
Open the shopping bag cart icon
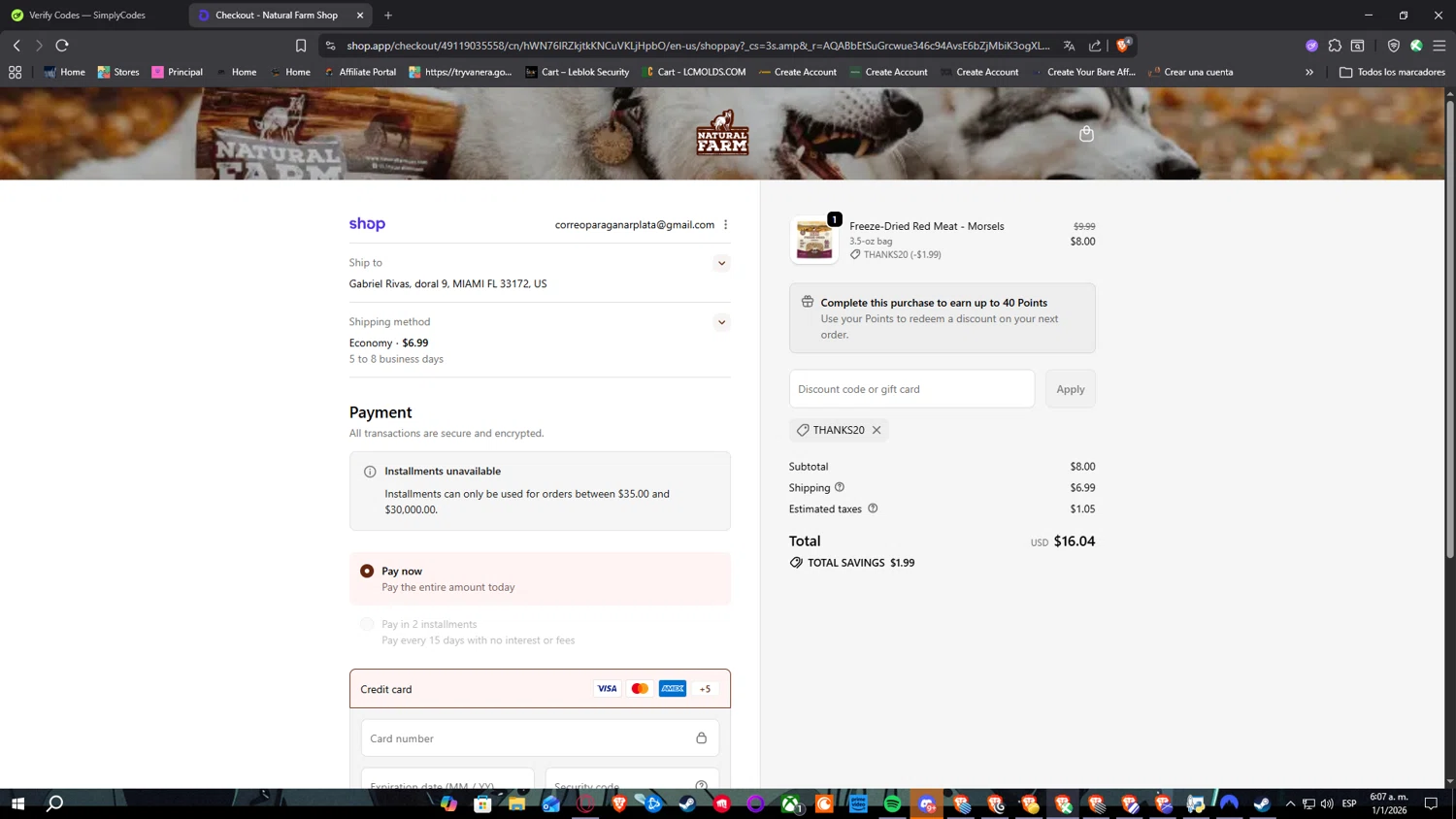tap(1086, 134)
